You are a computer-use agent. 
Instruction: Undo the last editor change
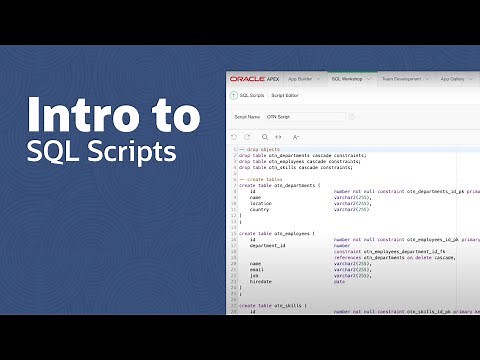coord(234,137)
